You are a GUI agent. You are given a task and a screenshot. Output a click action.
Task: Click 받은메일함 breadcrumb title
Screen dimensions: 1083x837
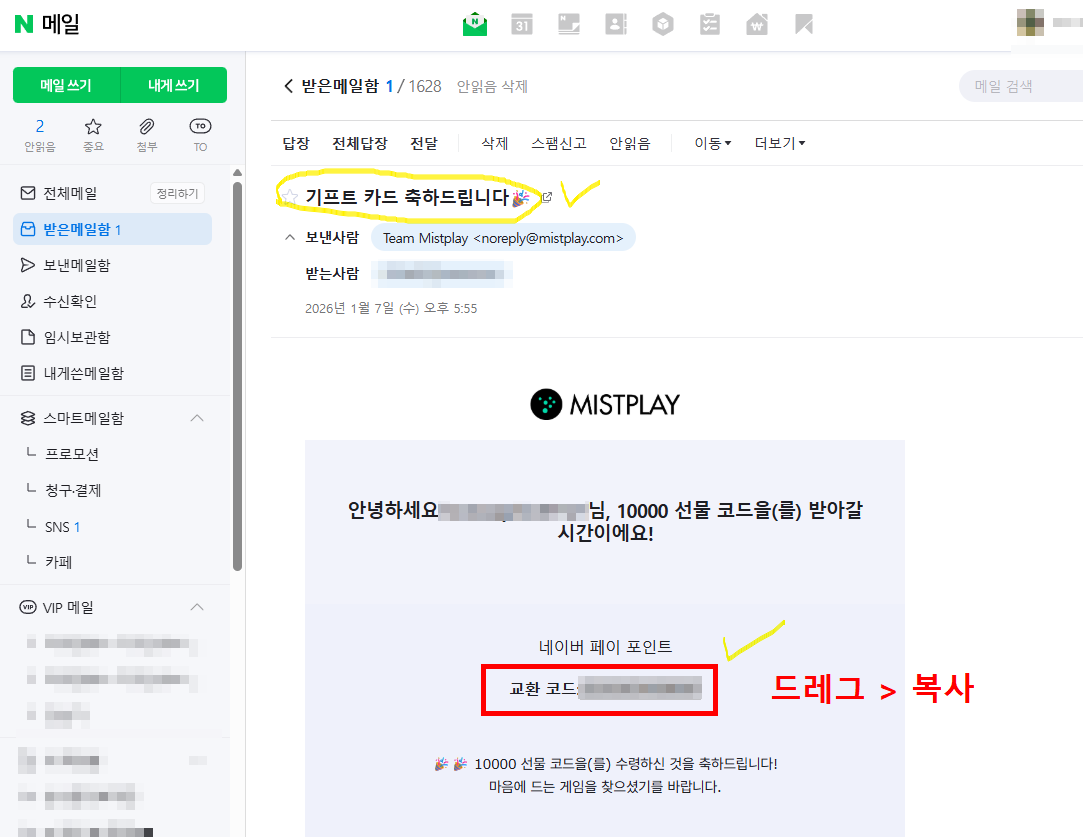(x=341, y=86)
